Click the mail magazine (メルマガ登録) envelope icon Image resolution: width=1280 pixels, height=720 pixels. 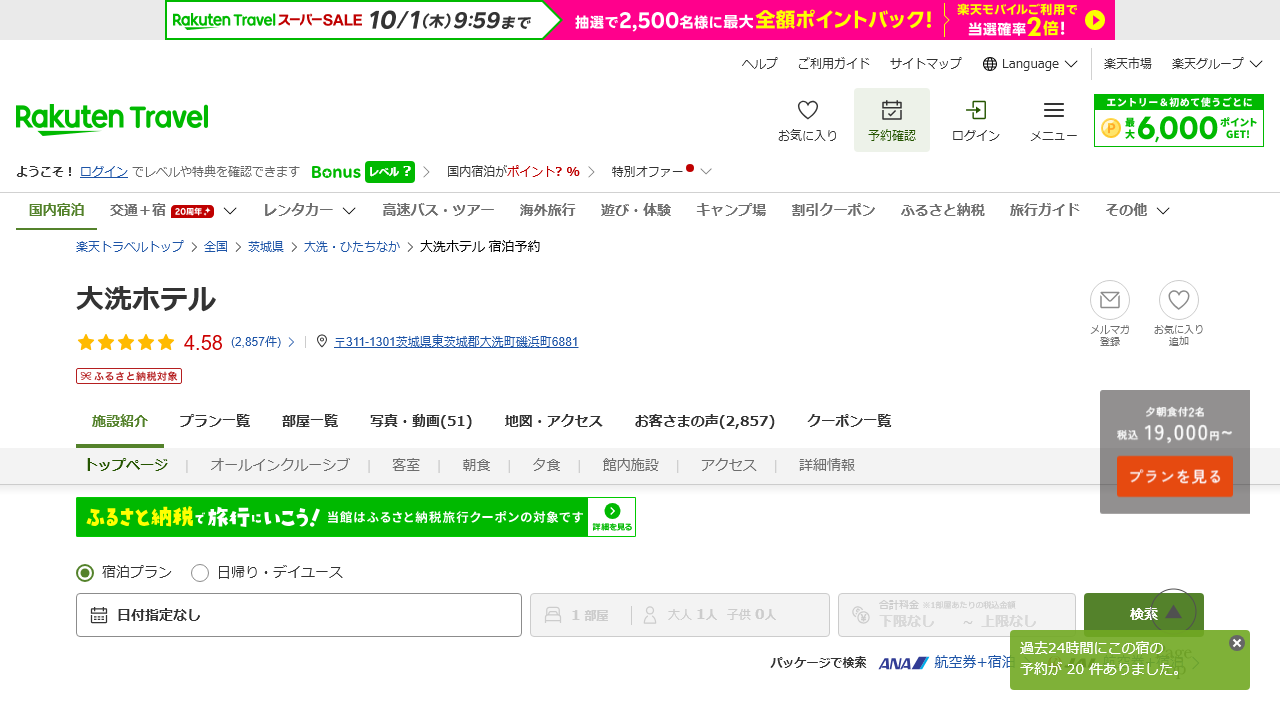(x=1110, y=300)
